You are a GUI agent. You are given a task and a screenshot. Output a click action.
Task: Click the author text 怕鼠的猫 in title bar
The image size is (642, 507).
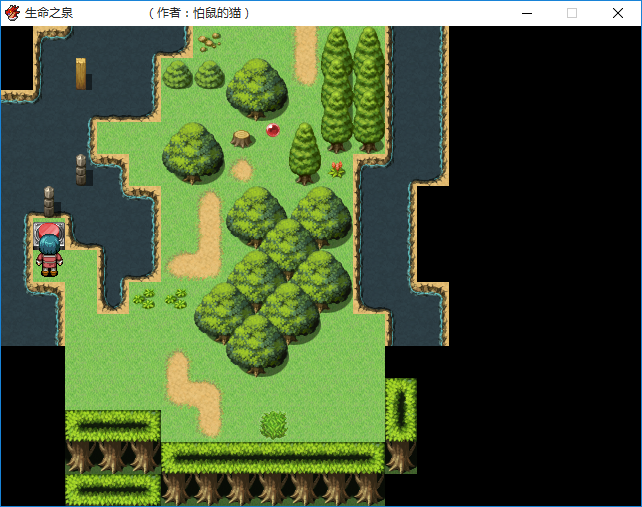click(217, 13)
